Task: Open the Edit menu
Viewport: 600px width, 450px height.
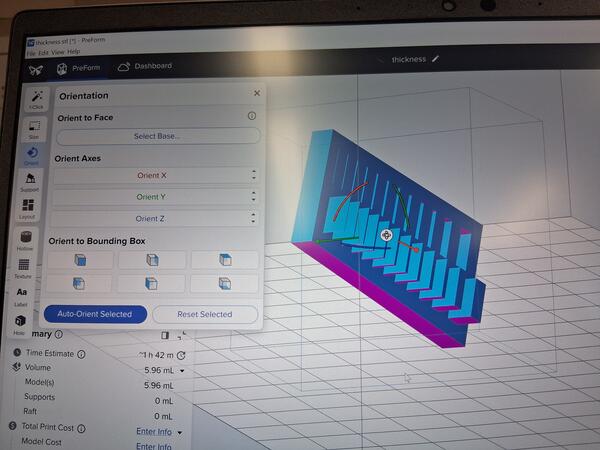Action: point(43,53)
